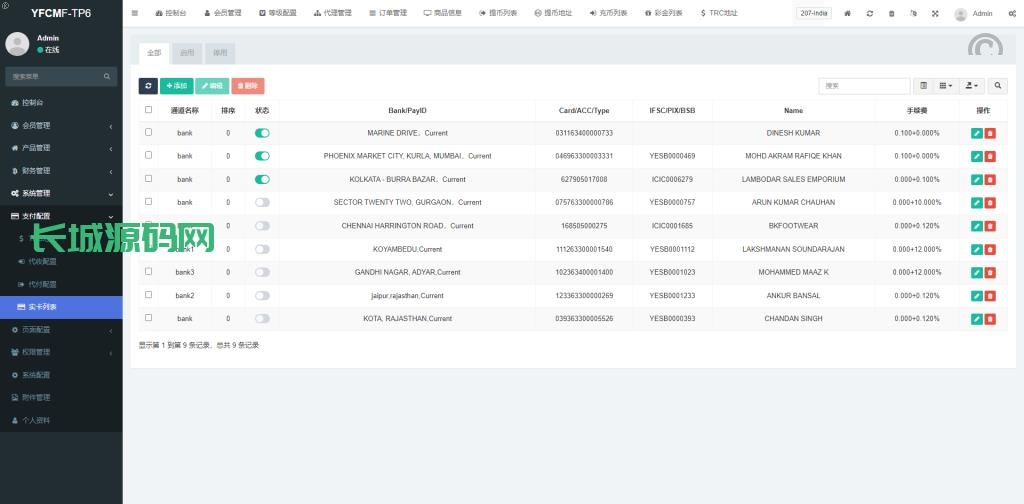Click the home icon in top bar
1024x504 pixels.
pos(848,14)
